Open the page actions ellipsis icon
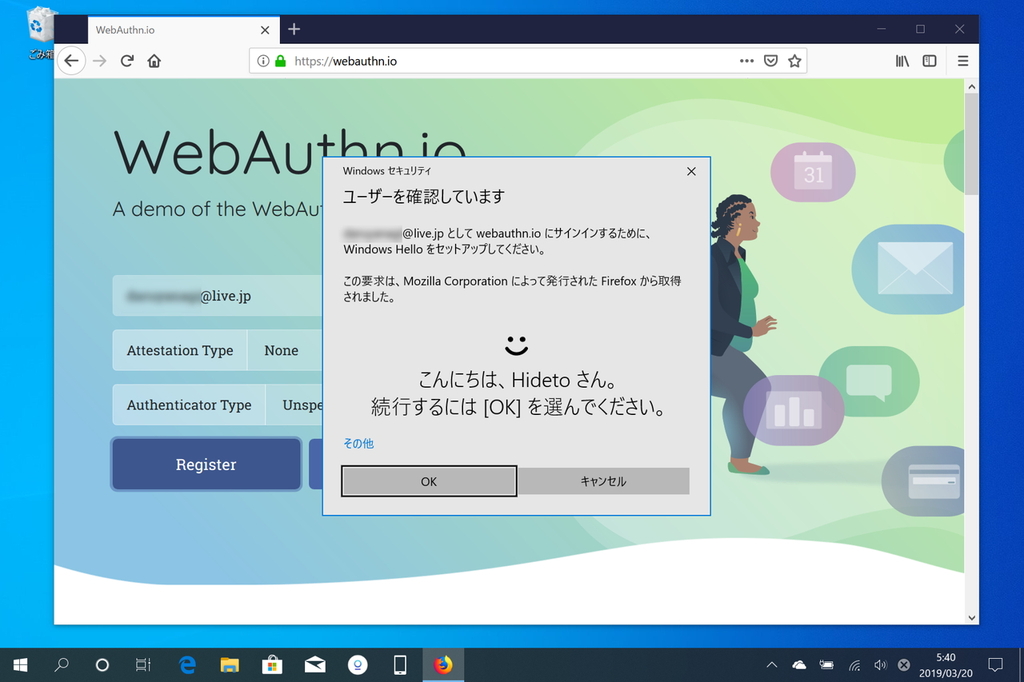Viewport: 1024px width, 682px height. point(746,61)
